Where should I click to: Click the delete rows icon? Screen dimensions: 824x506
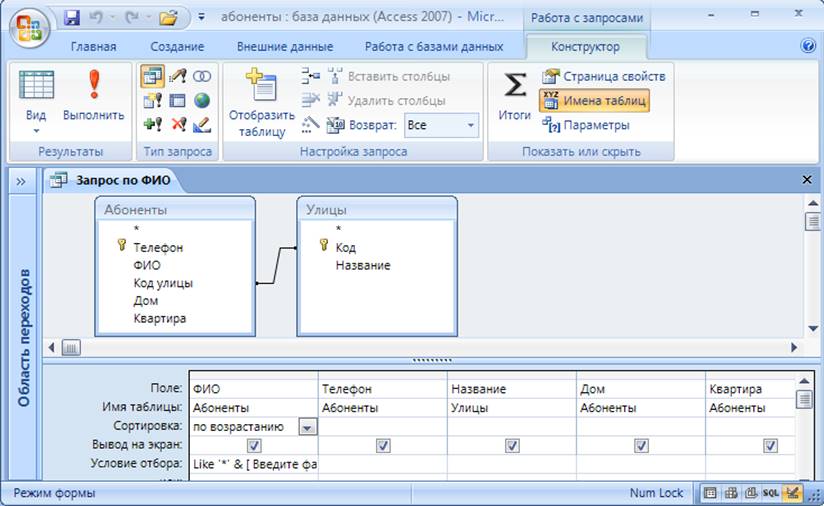[x=311, y=100]
